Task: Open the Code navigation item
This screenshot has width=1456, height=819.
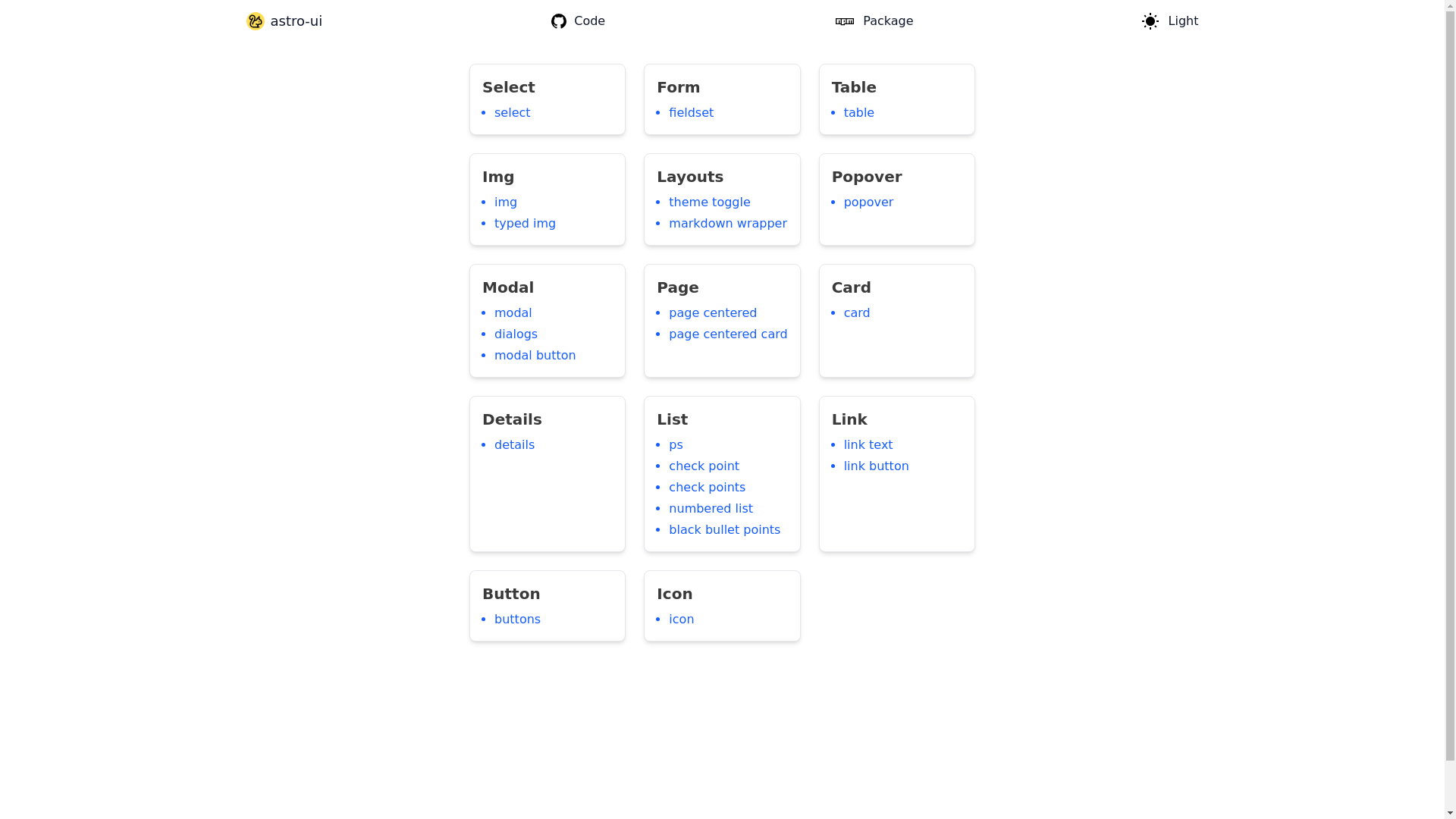Action: (x=589, y=21)
